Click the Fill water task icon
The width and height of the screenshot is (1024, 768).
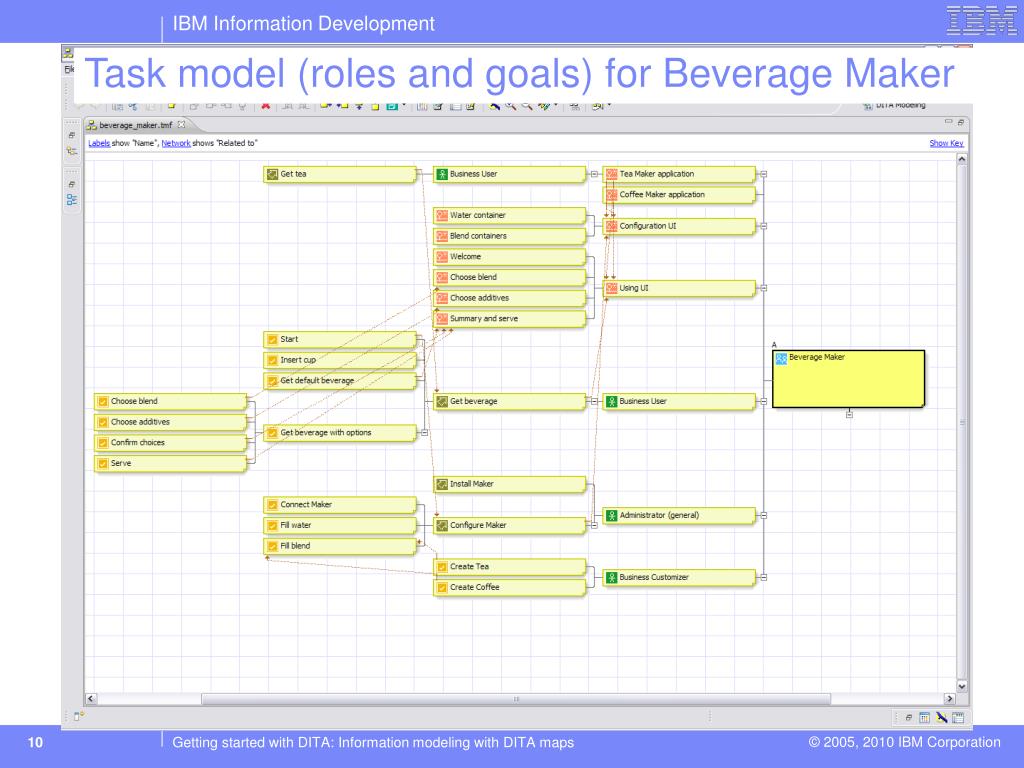[x=272, y=526]
